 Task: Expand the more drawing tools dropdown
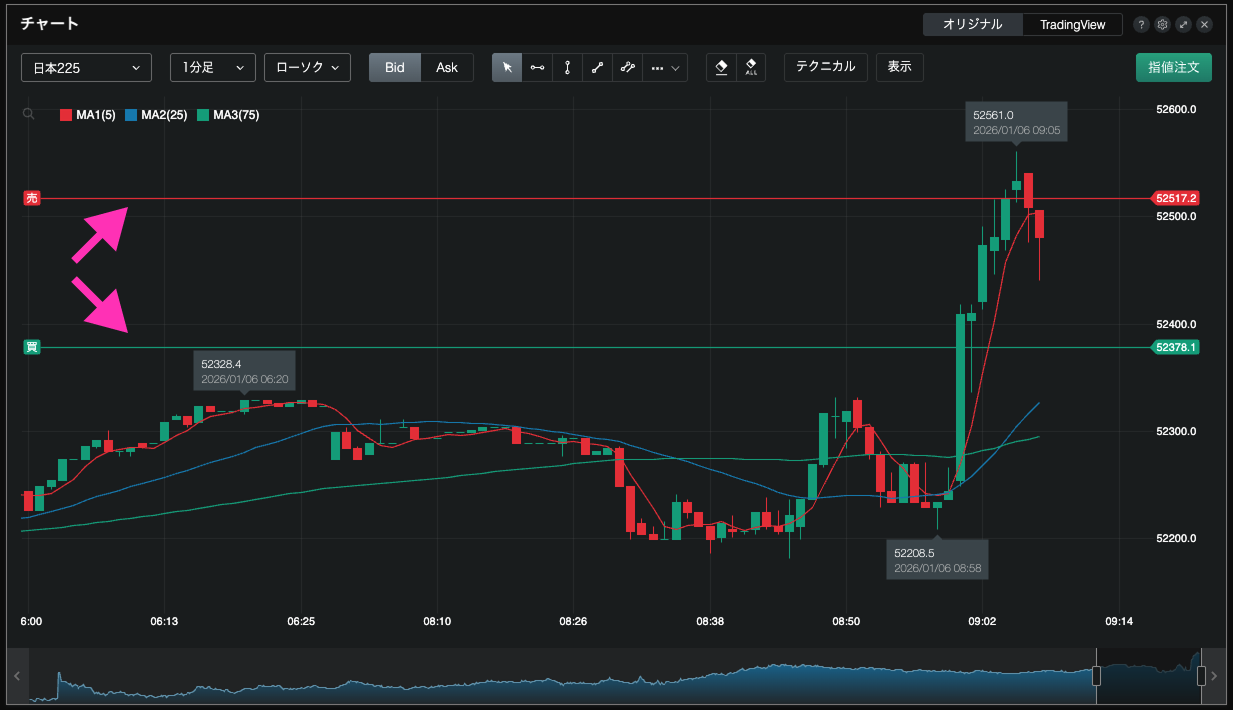click(665, 68)
